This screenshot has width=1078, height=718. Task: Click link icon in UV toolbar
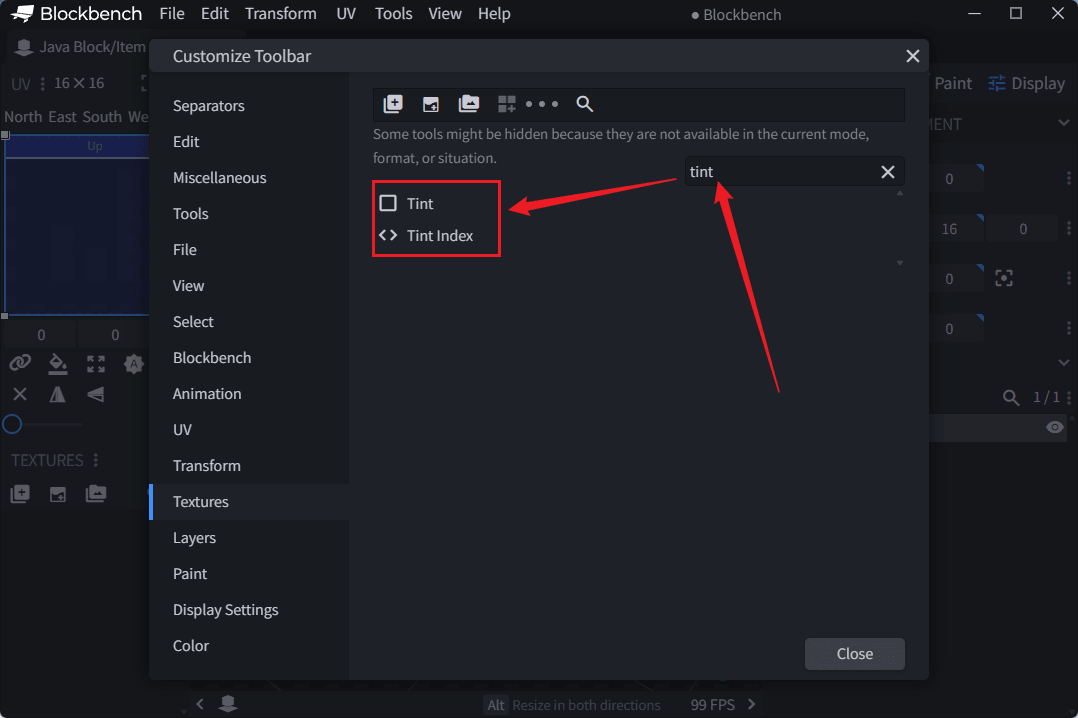[20, 362]
